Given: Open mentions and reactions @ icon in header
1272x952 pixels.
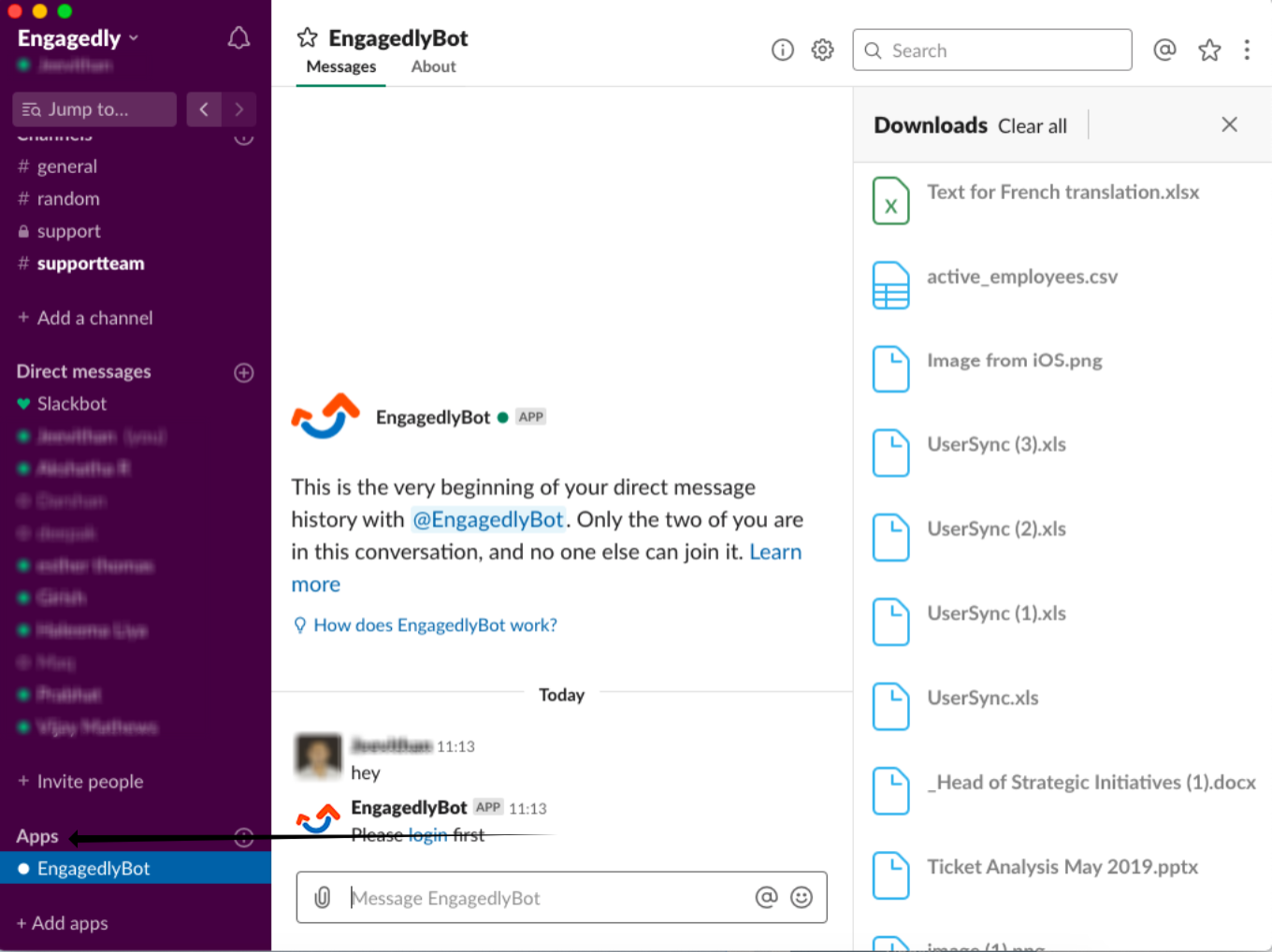Looking at the screenshot, I should click(1164, 50).
